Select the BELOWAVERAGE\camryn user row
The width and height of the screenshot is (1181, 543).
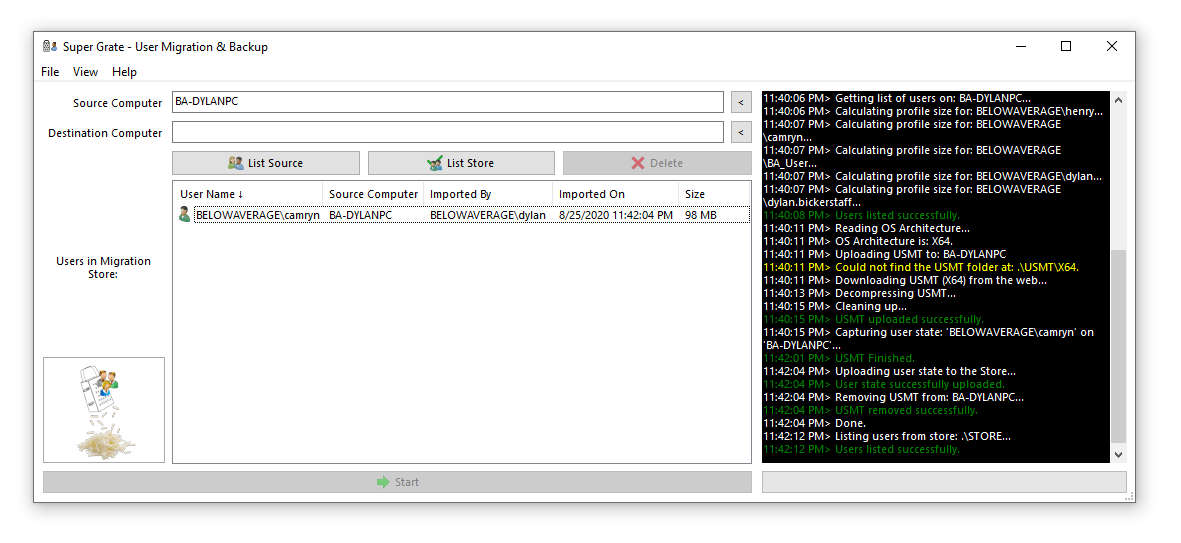click(463, 215)
